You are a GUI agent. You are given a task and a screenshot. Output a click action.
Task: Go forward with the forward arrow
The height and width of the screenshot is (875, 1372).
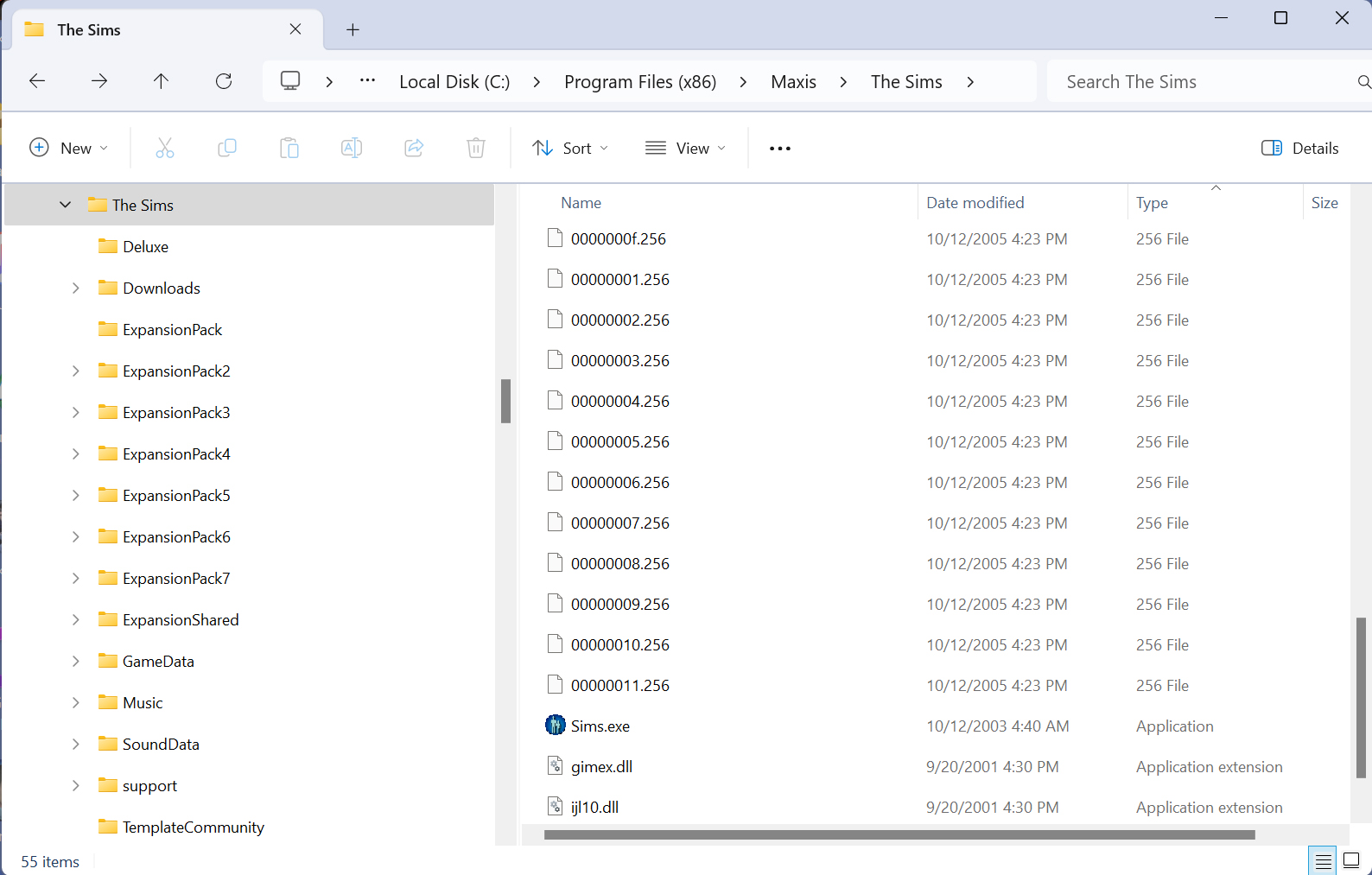click(99, 81)
